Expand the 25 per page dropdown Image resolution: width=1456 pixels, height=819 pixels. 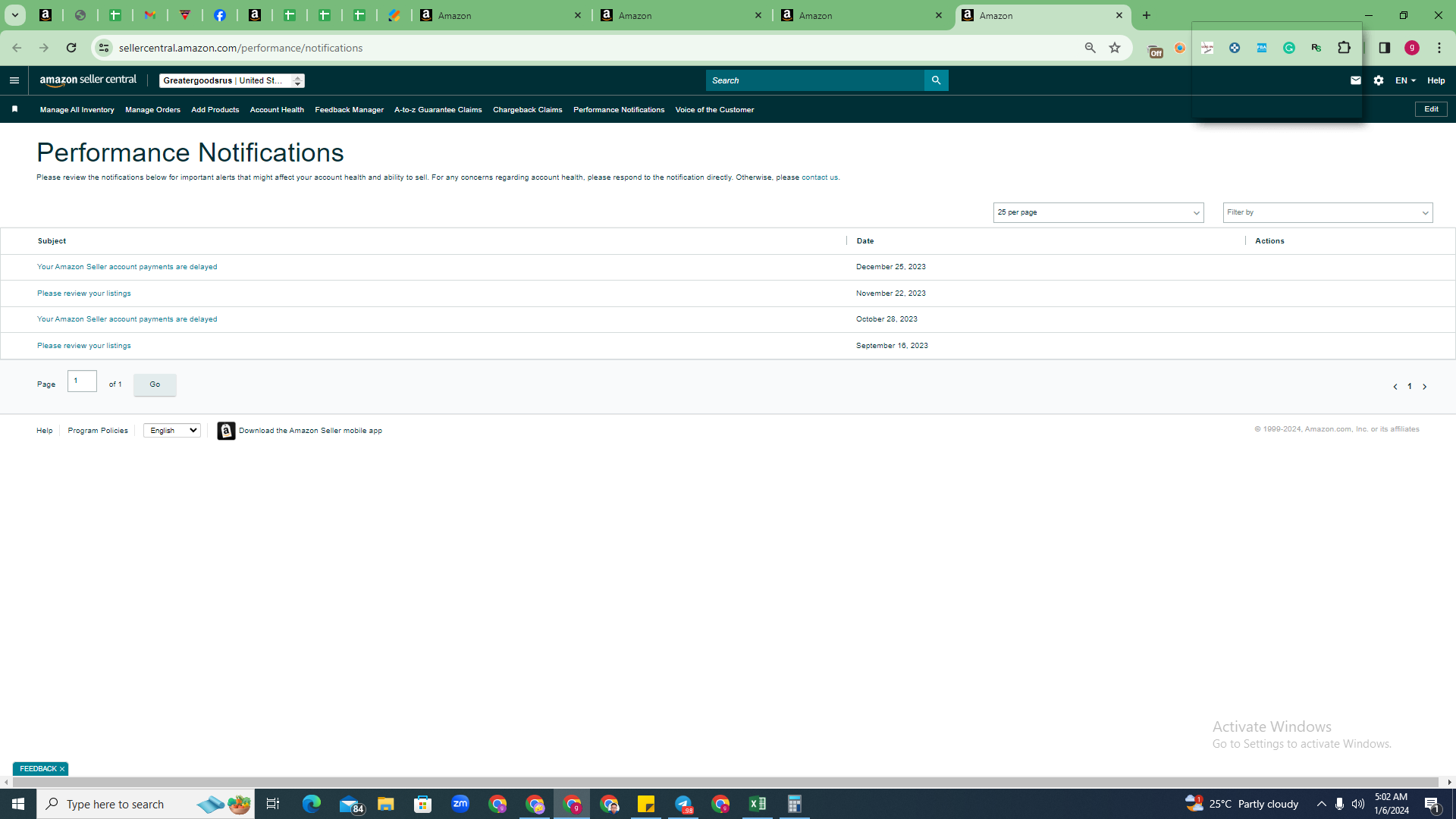coord(1098,212)
